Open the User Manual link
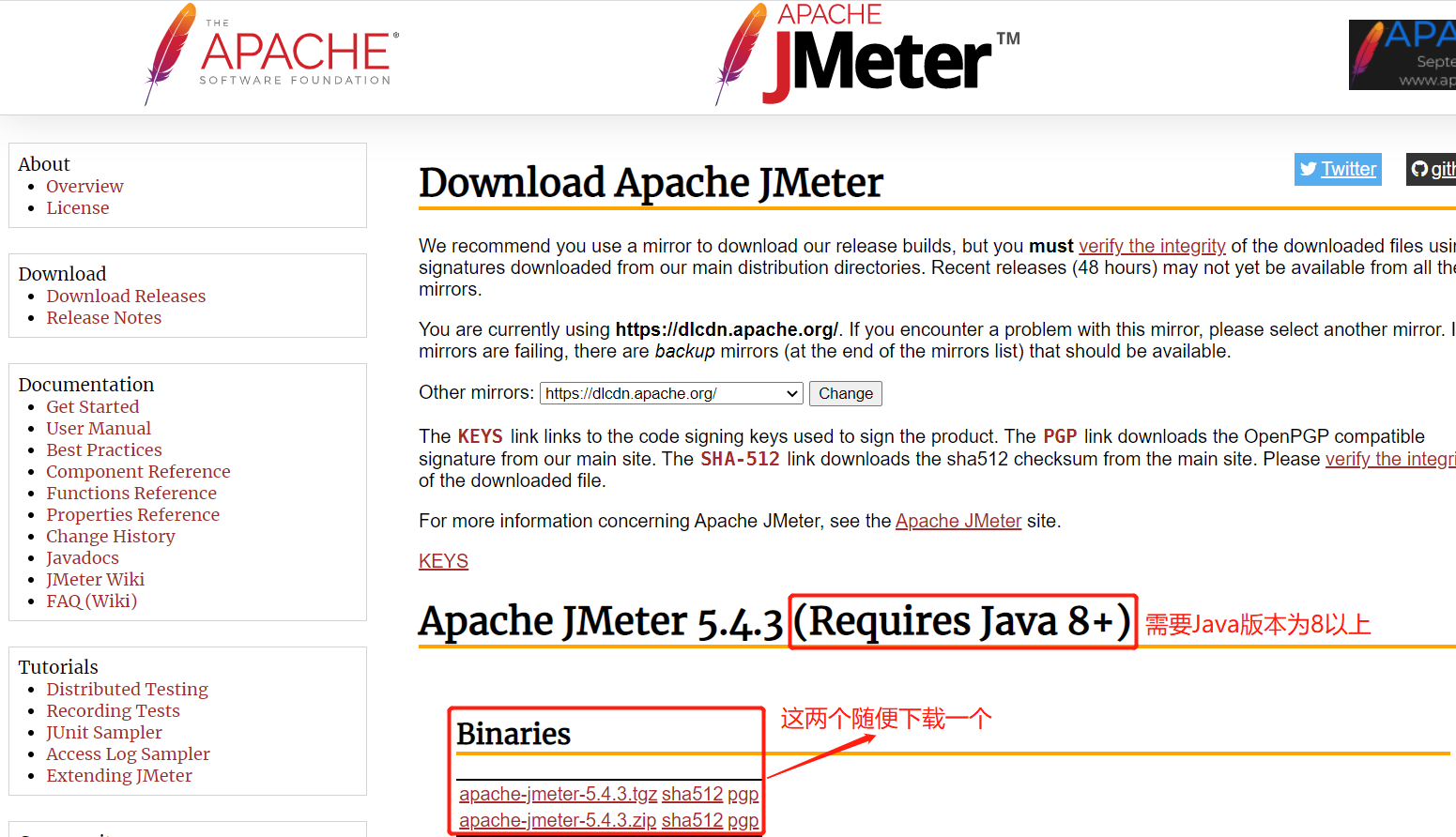This screenshot has height=837, width=1456. (99, 428)
